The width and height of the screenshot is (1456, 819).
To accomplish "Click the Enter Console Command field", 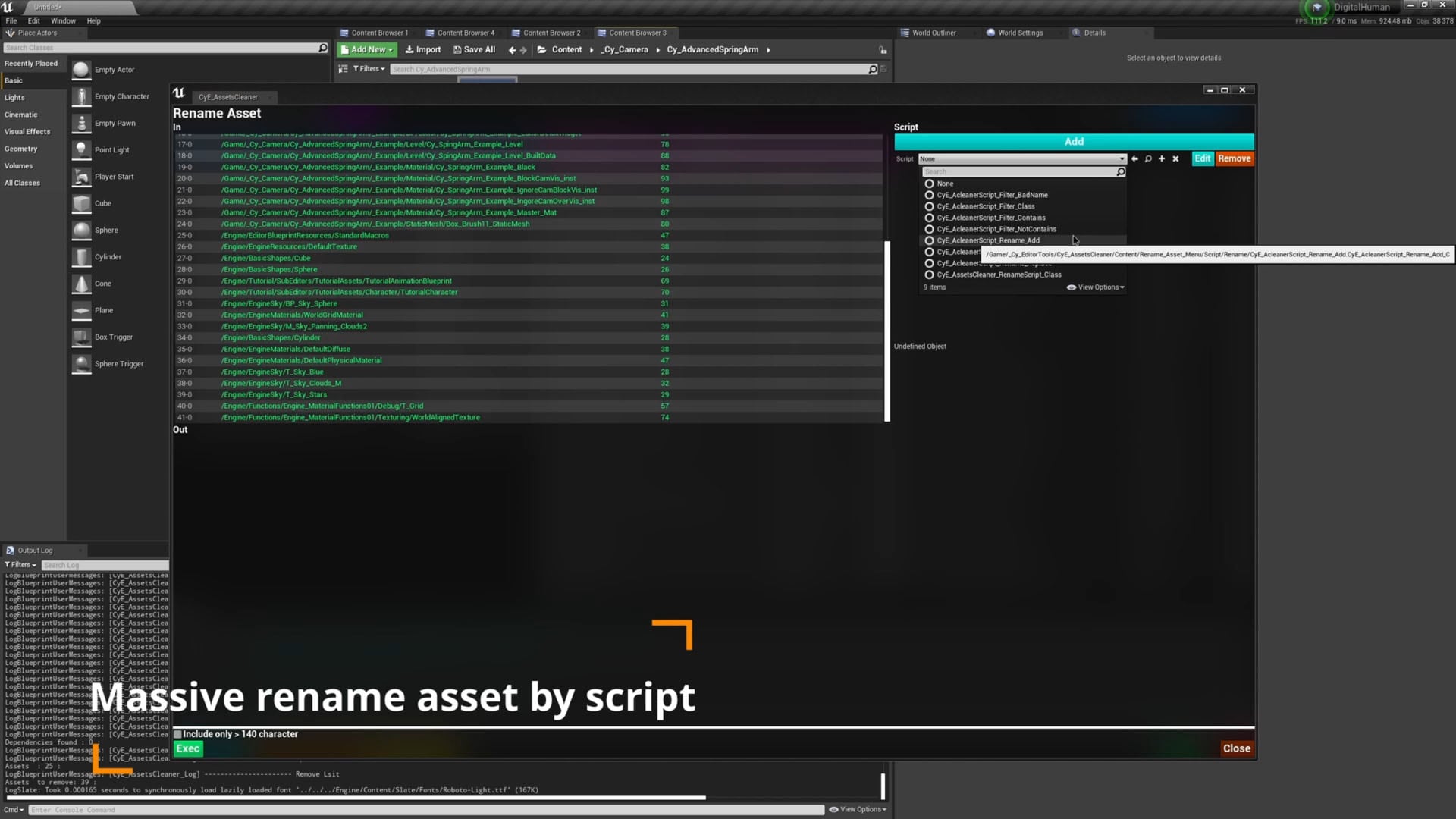I will coord(303,810).
